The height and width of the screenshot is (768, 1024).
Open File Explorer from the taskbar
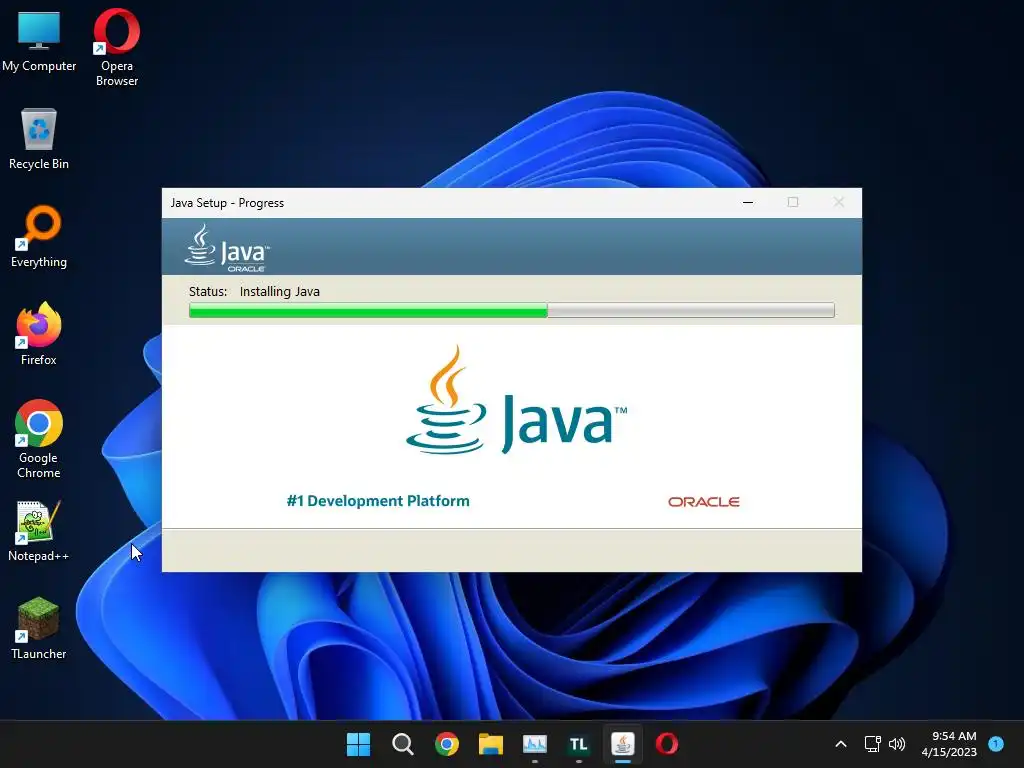point(490,744)
